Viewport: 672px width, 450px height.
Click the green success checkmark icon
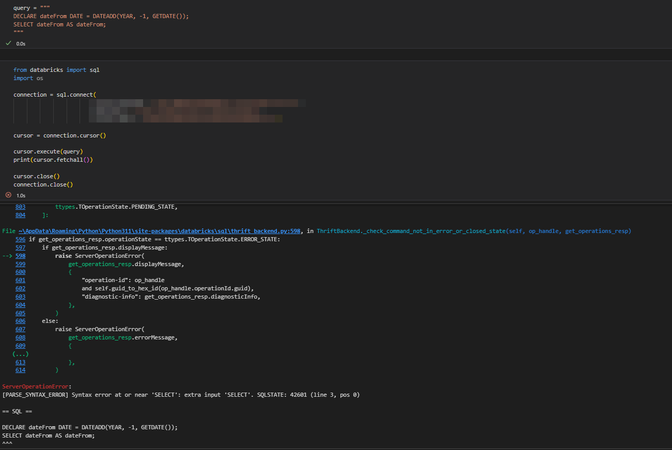click(x=8, y=44)
